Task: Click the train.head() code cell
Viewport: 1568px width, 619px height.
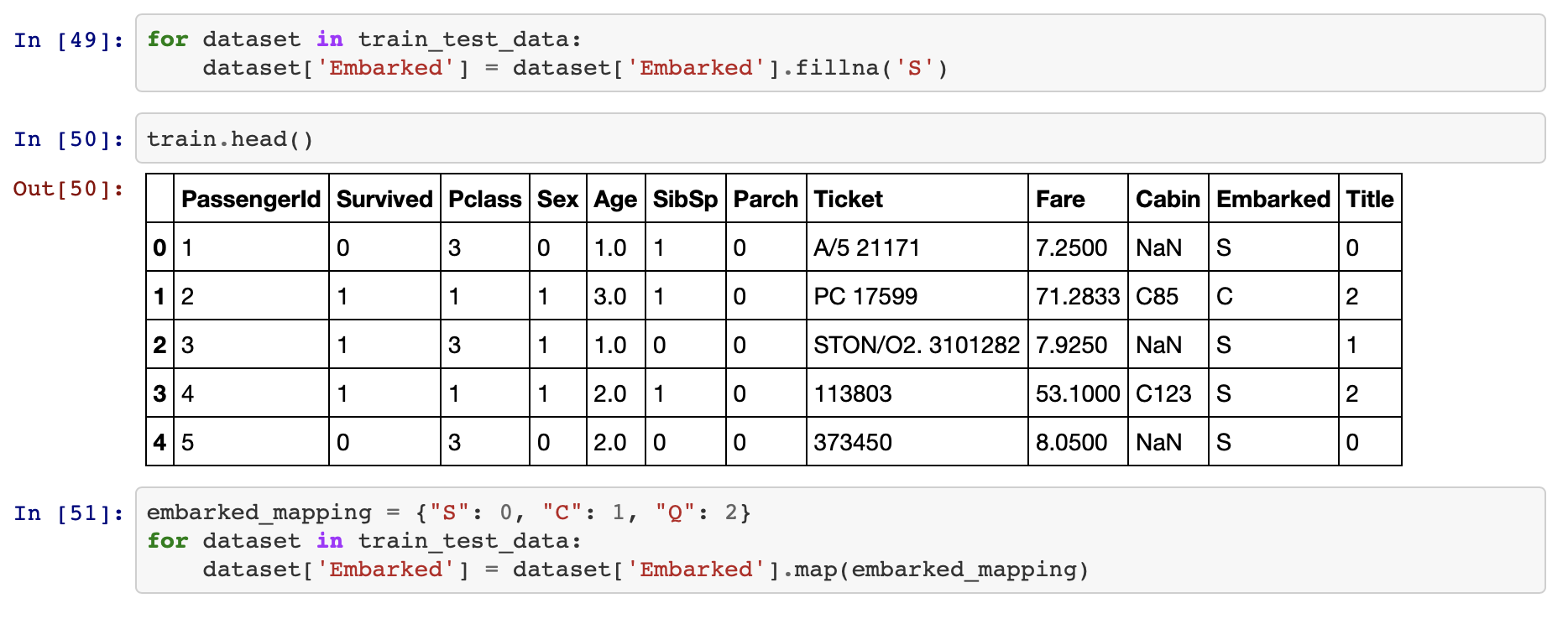Action: coord(840,138)
